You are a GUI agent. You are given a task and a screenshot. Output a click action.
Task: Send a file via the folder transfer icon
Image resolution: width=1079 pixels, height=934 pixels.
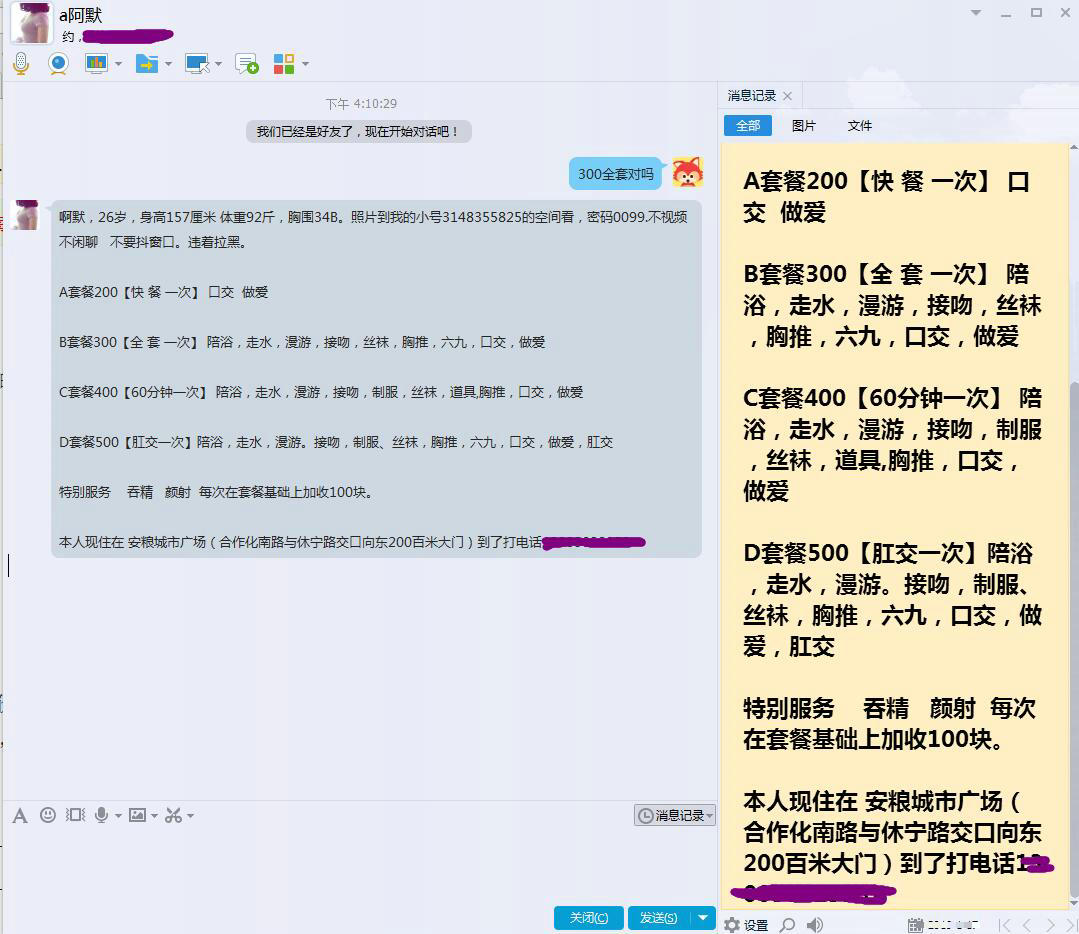coord(146,63)
